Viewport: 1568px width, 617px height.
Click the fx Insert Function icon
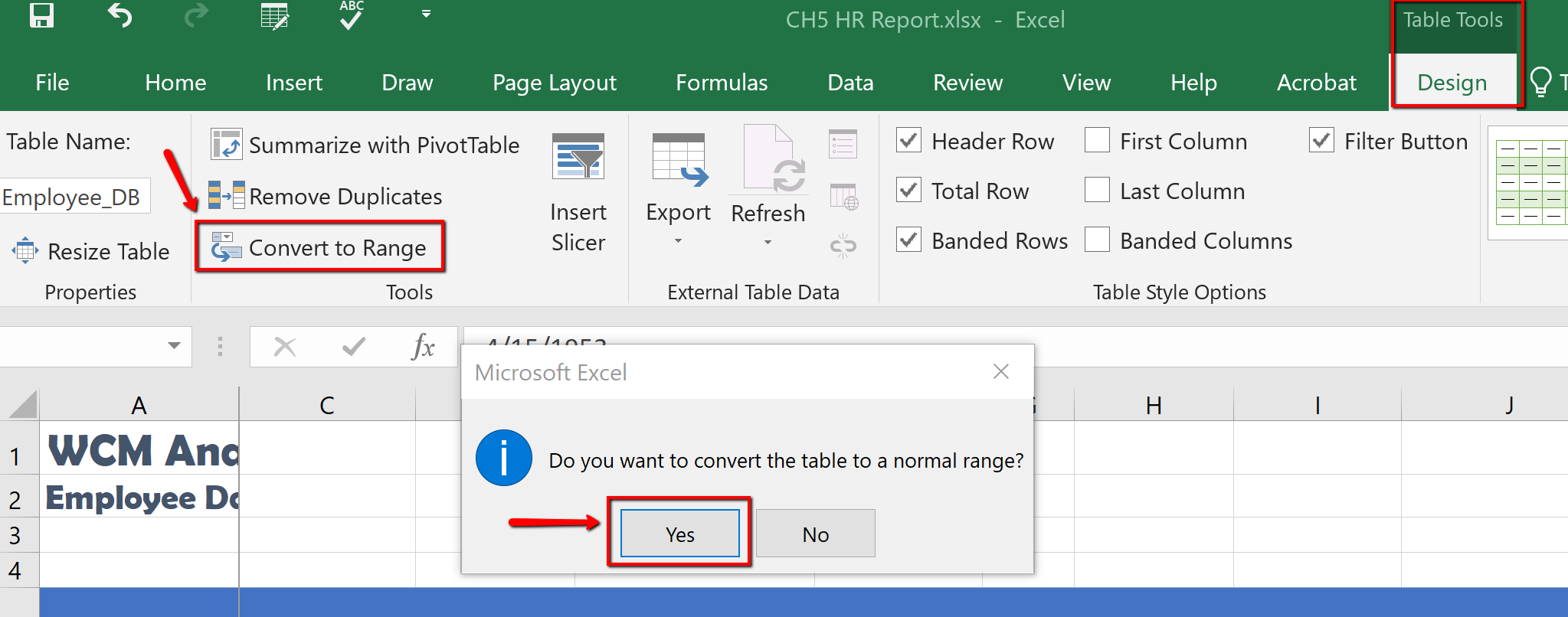coord(423,347)
